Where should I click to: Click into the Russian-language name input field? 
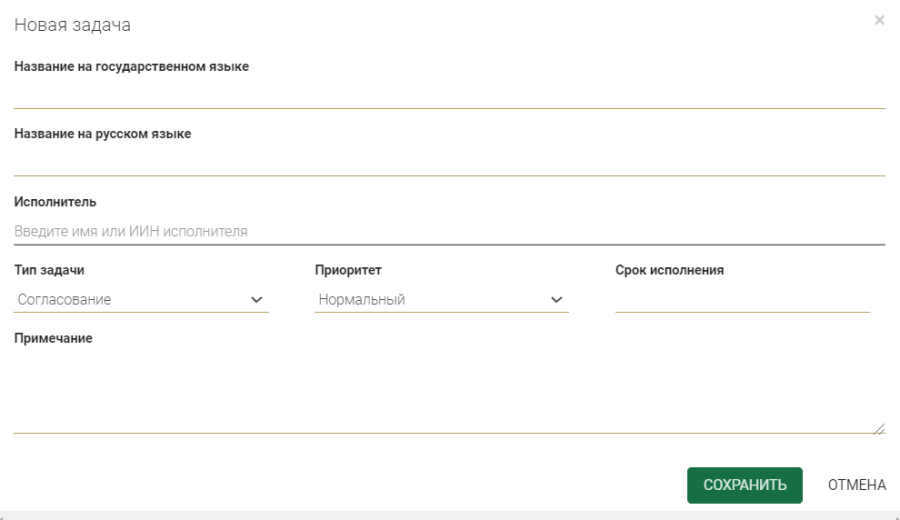pos(449,162)
